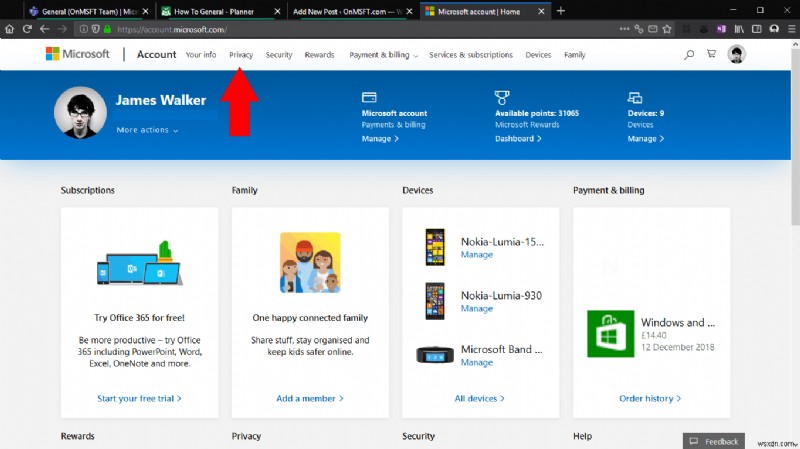The image size is (800, 449).
Task: Click the site secure padlock icon
Action: pos(107,29)
